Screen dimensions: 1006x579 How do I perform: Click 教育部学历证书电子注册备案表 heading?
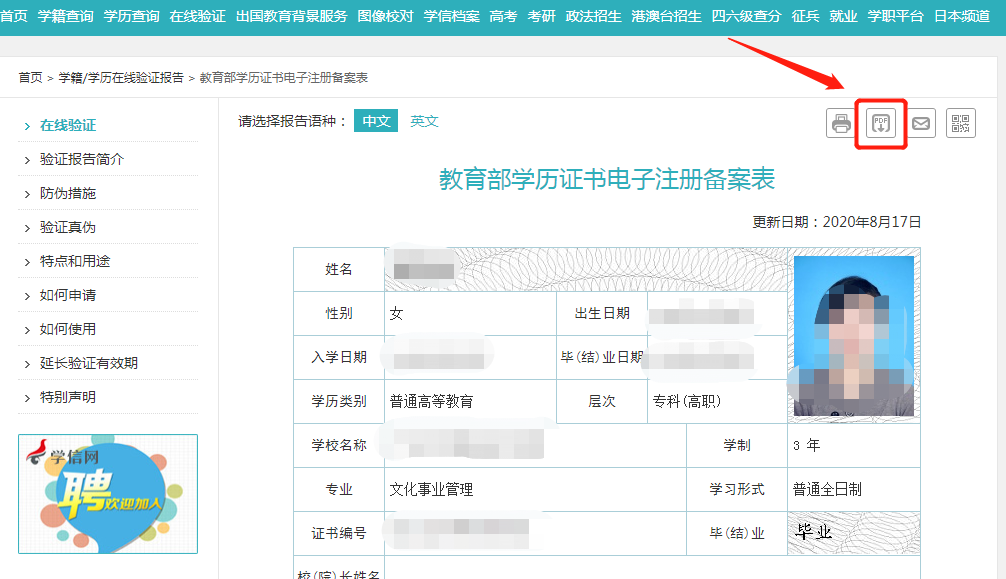point(607,179)
